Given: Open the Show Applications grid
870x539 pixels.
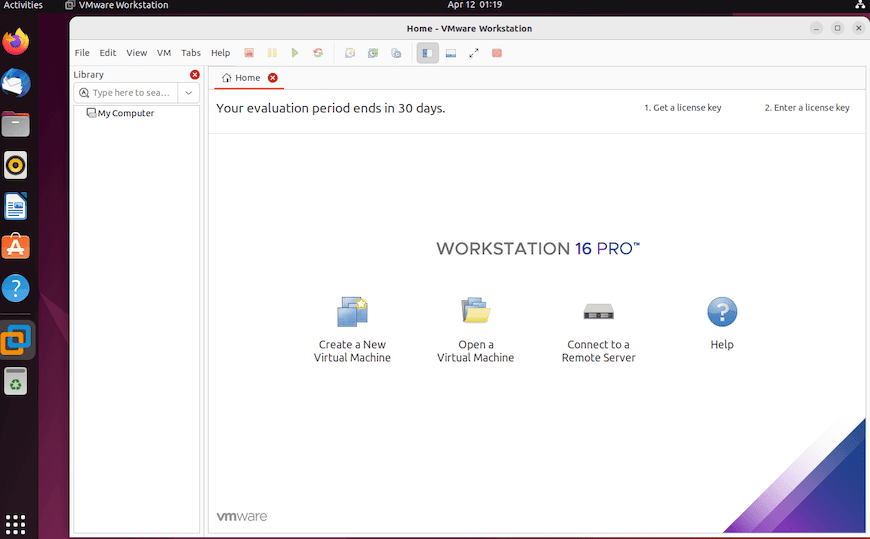Looking at the screenshot, I should [x=16, y=523].
